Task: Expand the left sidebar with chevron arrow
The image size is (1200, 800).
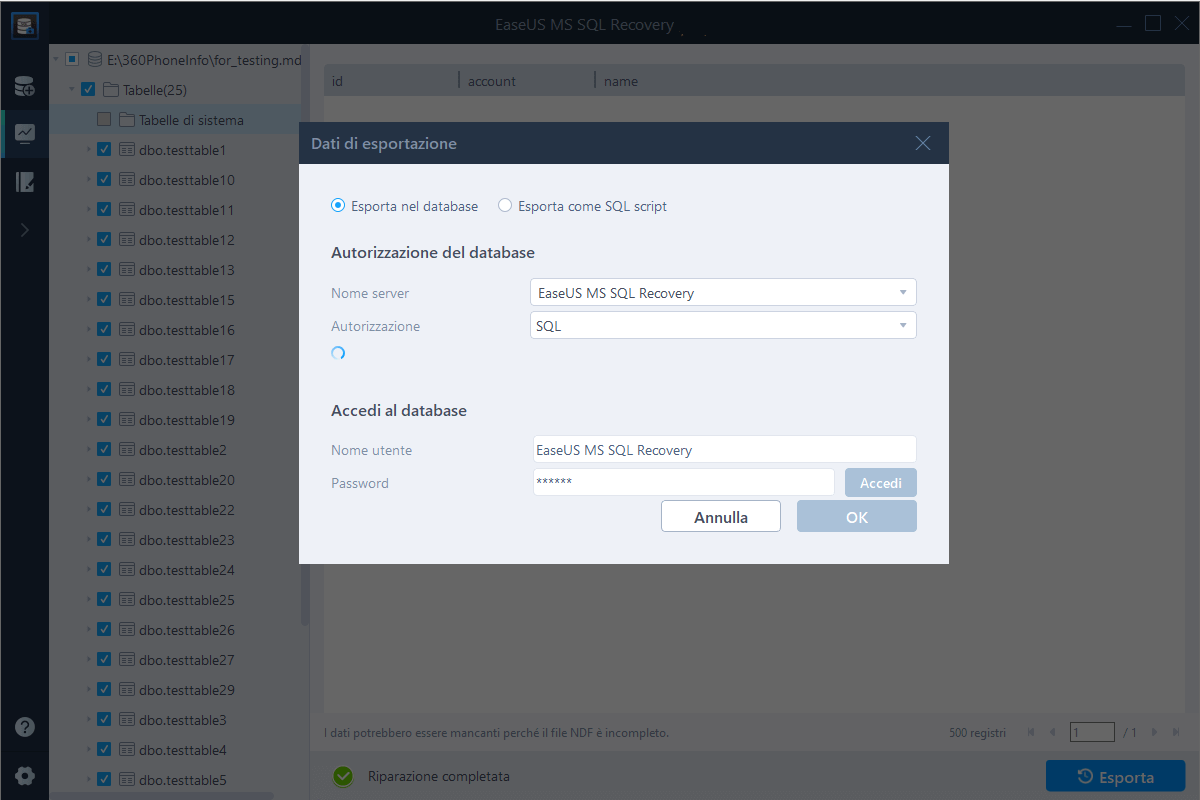Action: (25, 230)
